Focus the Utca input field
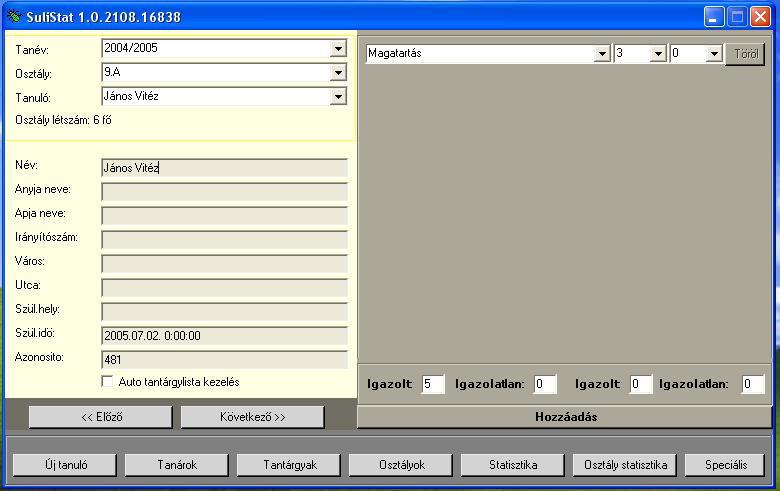The height and width of the screenshot is (491, 780). (224, 287)
